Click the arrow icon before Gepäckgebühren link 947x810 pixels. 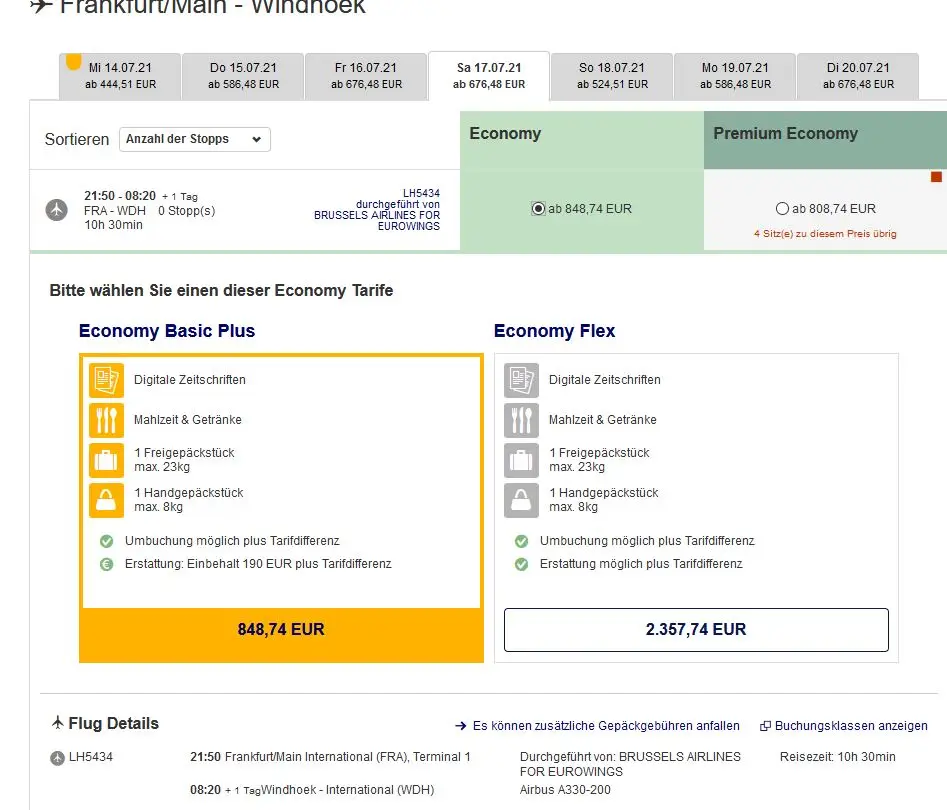461,725
